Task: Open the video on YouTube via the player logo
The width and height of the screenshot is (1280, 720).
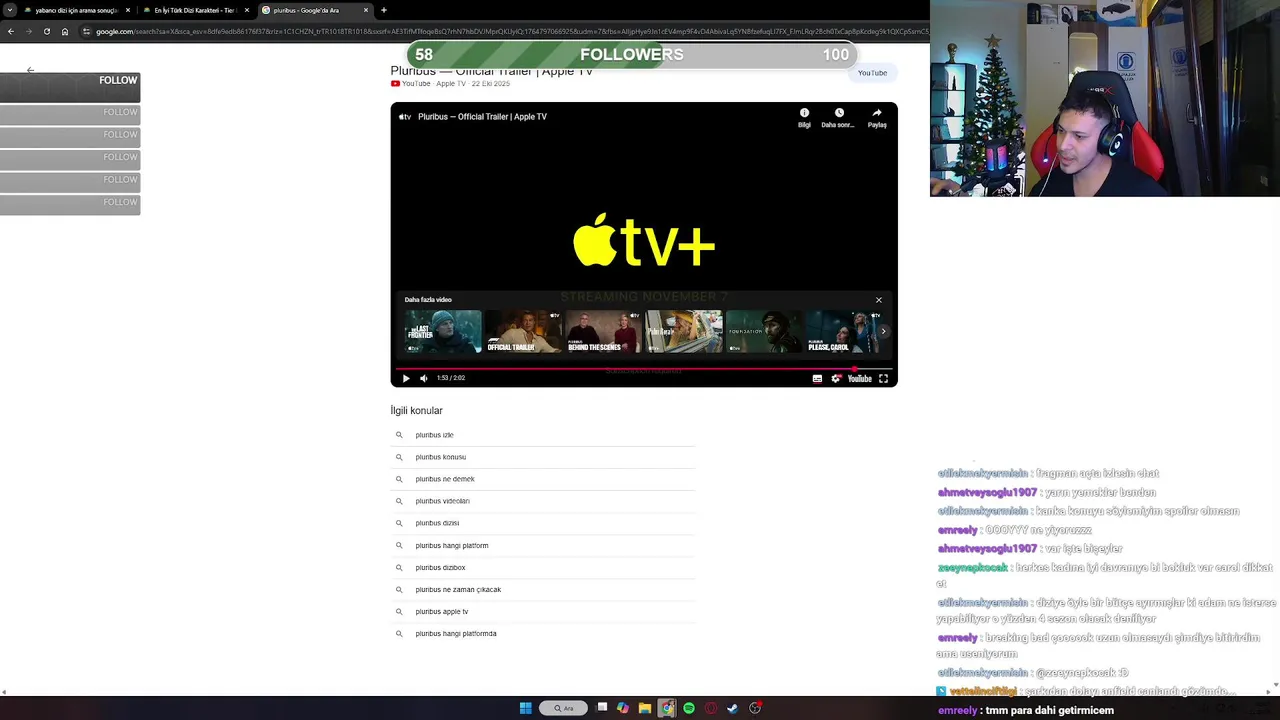Action: coord(860,378)
